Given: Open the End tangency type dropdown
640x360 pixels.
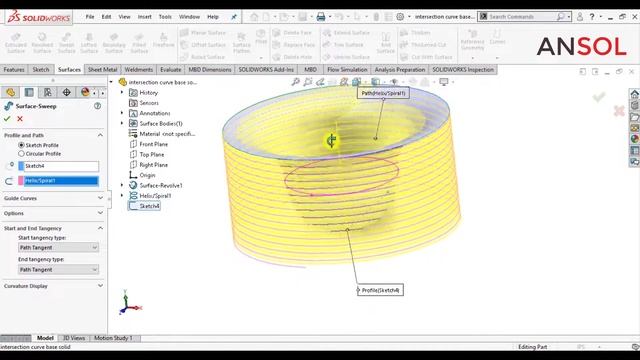Looking at the screenshot, I should pos(58,269).
